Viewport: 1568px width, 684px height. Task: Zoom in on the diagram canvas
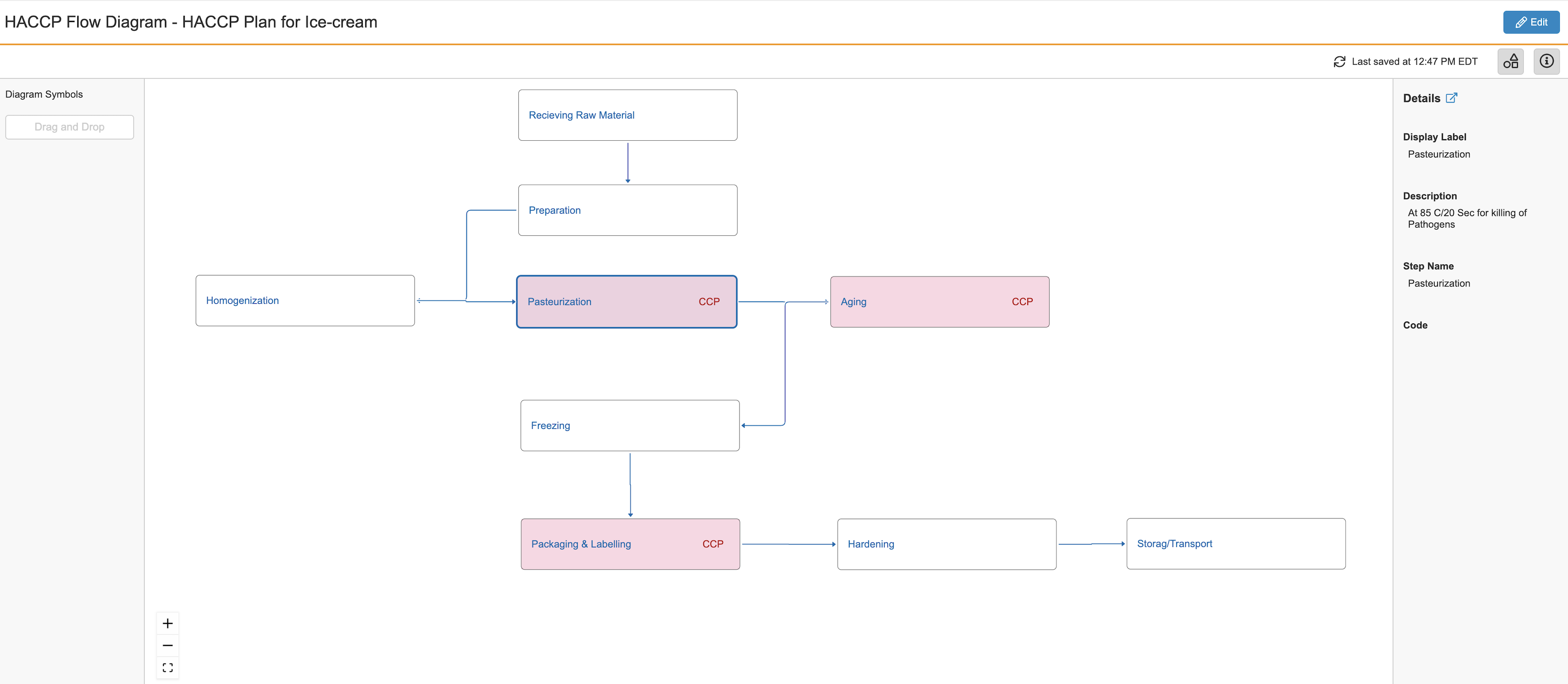coord(167,623)
